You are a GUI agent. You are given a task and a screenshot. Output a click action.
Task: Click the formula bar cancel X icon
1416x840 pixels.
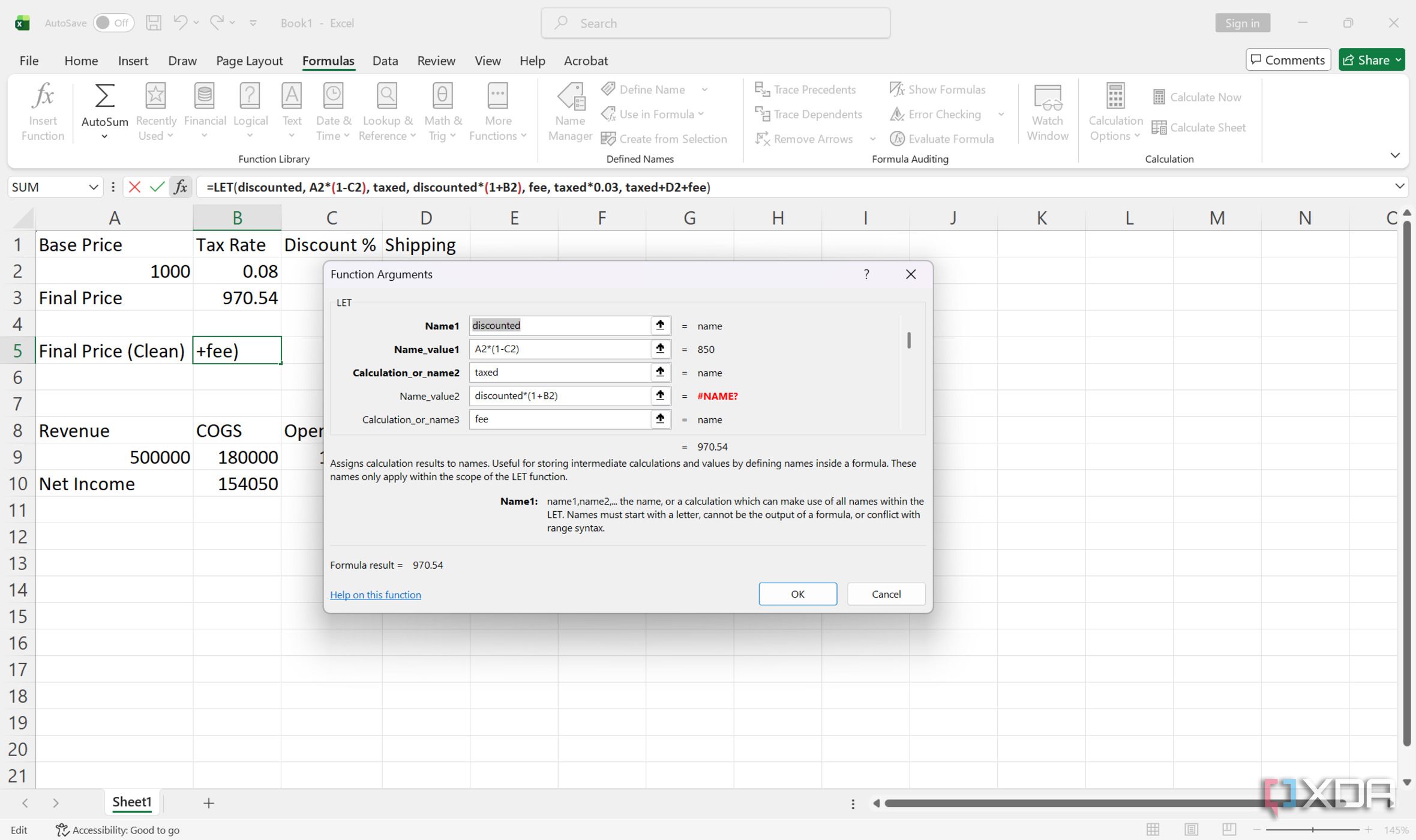(x=134, y=187)
